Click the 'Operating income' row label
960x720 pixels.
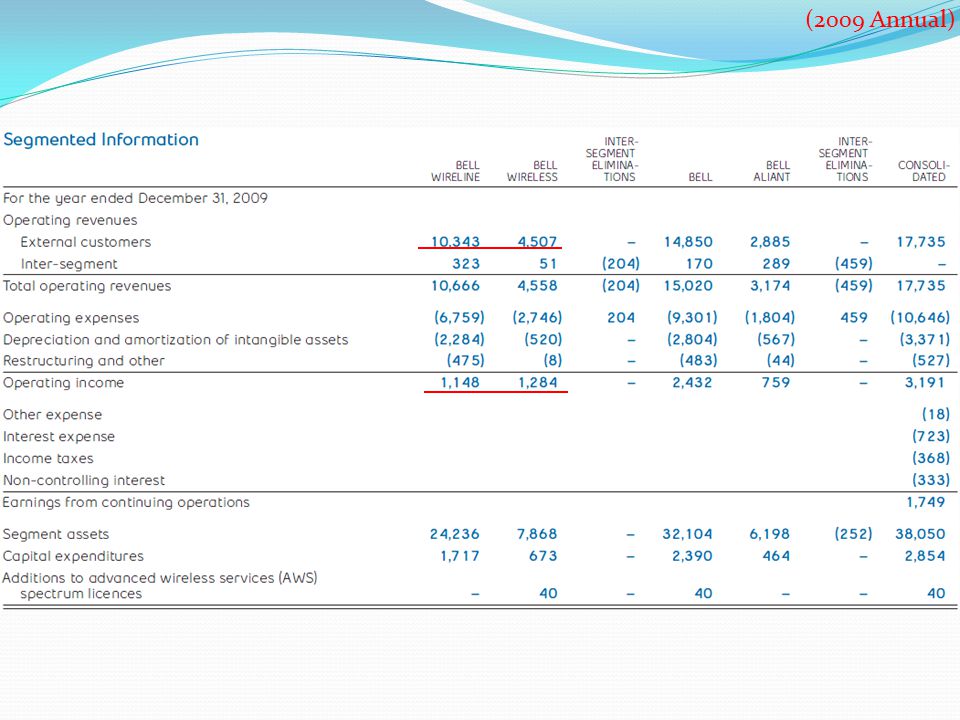point(64,383)
